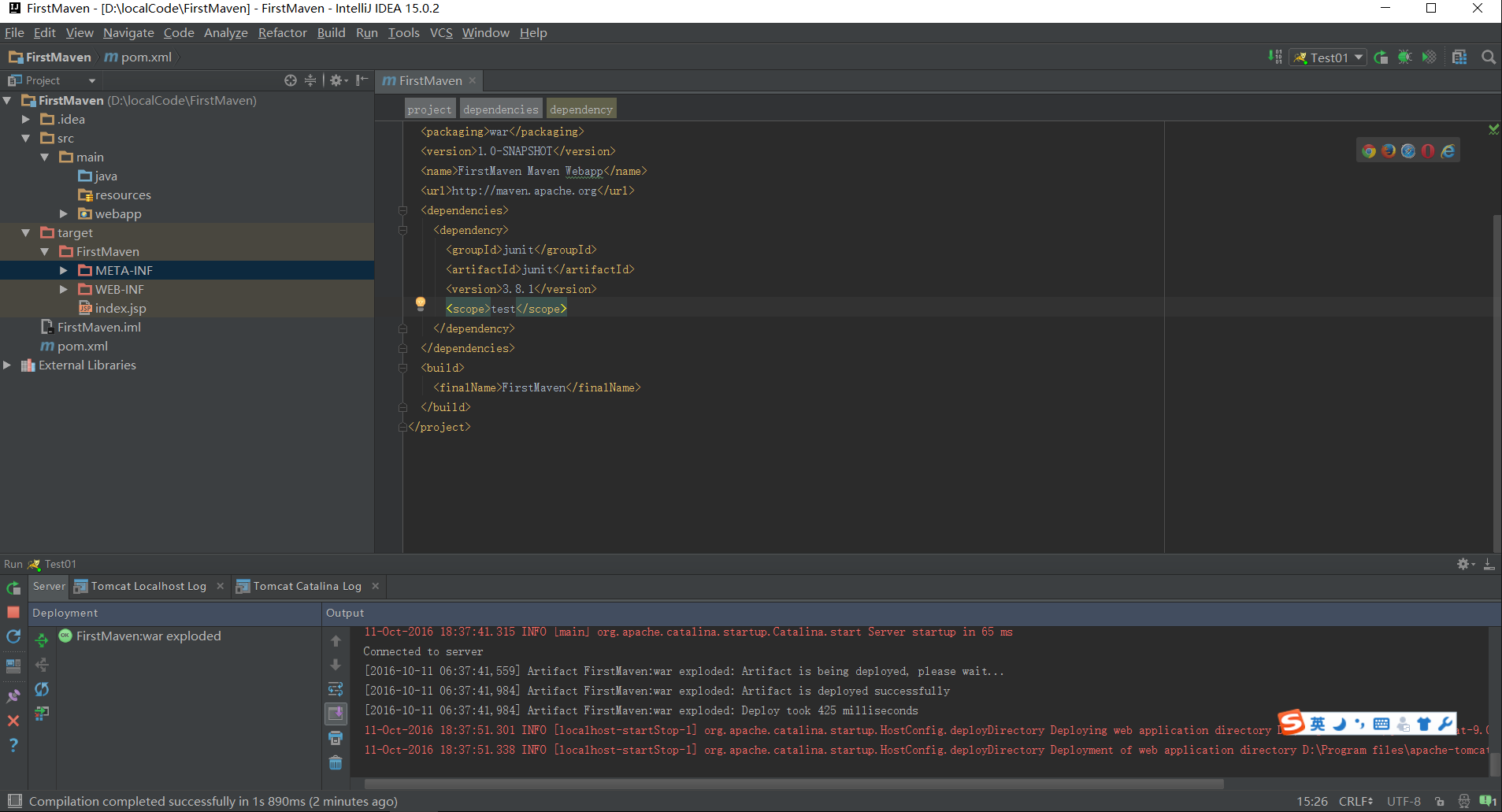Open Test01 run configuration dropdown
Screen dimensions: 1502x812
point(1326,57)
